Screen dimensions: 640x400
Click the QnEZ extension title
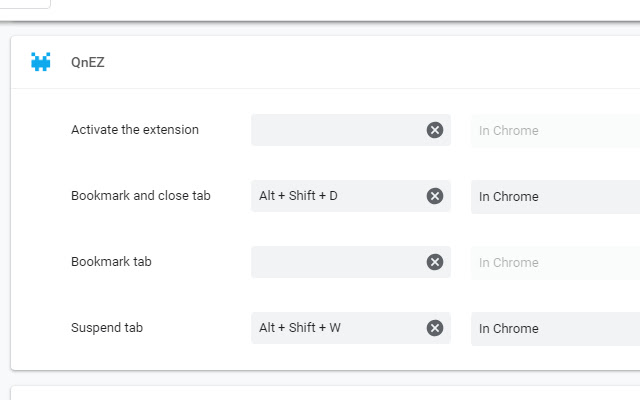click(x=88, y=62)
